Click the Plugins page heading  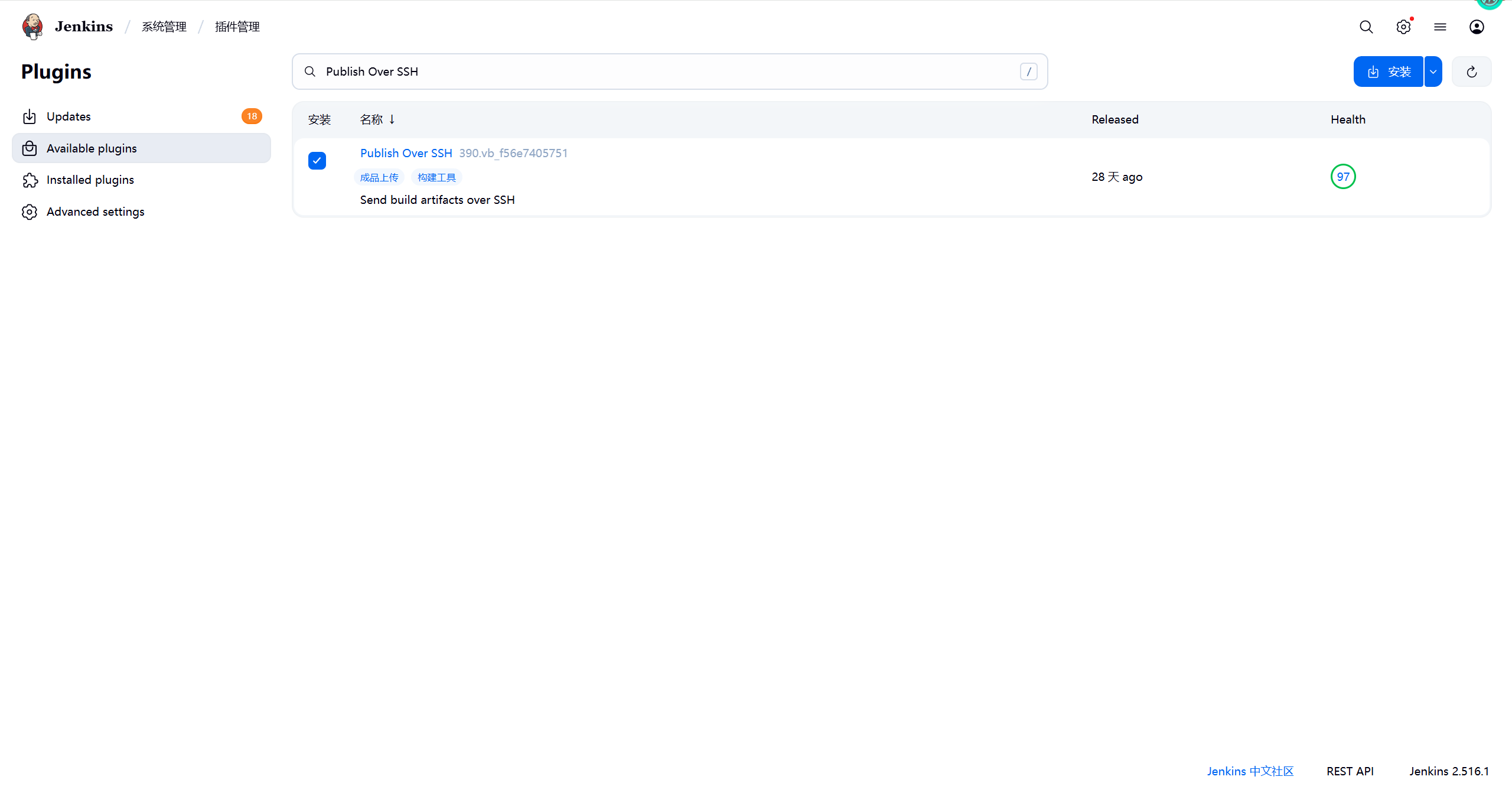coord(56,72)
